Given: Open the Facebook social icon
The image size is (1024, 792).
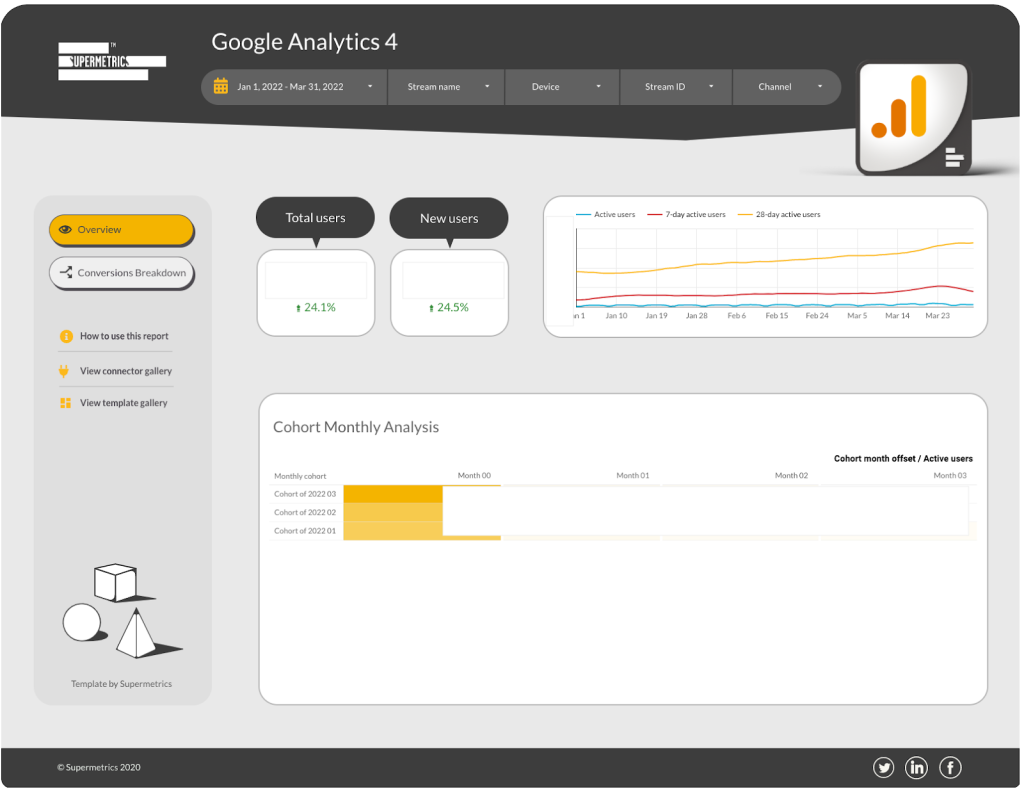Looking at the screenshot, I should coord(950,768).
